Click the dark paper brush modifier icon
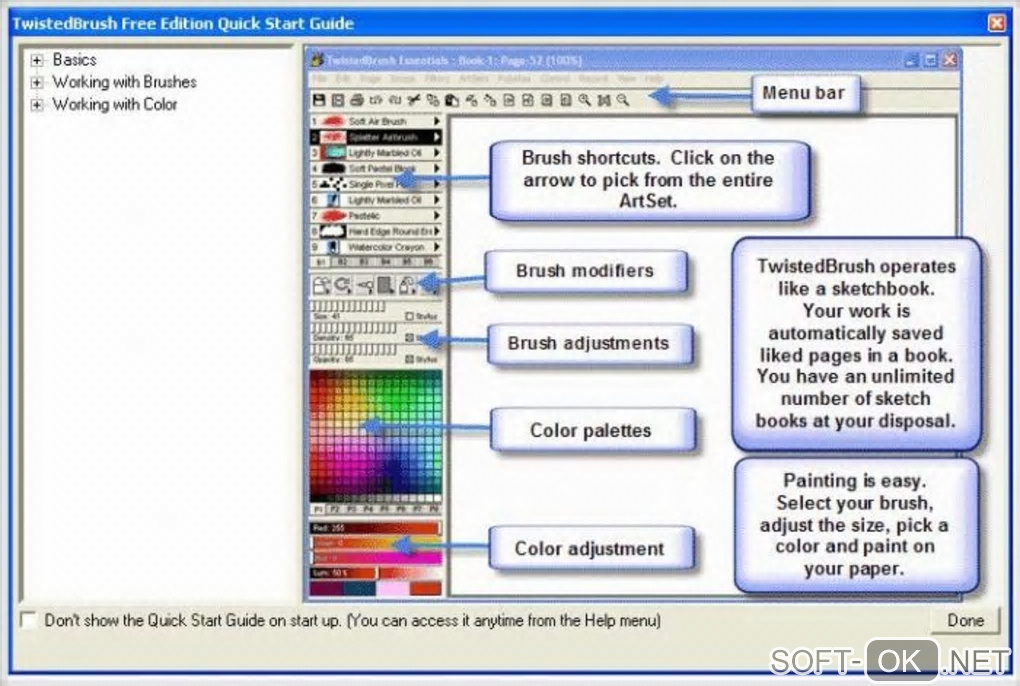1020x686 pixels. pyautogui.click(x=386, y=285)
